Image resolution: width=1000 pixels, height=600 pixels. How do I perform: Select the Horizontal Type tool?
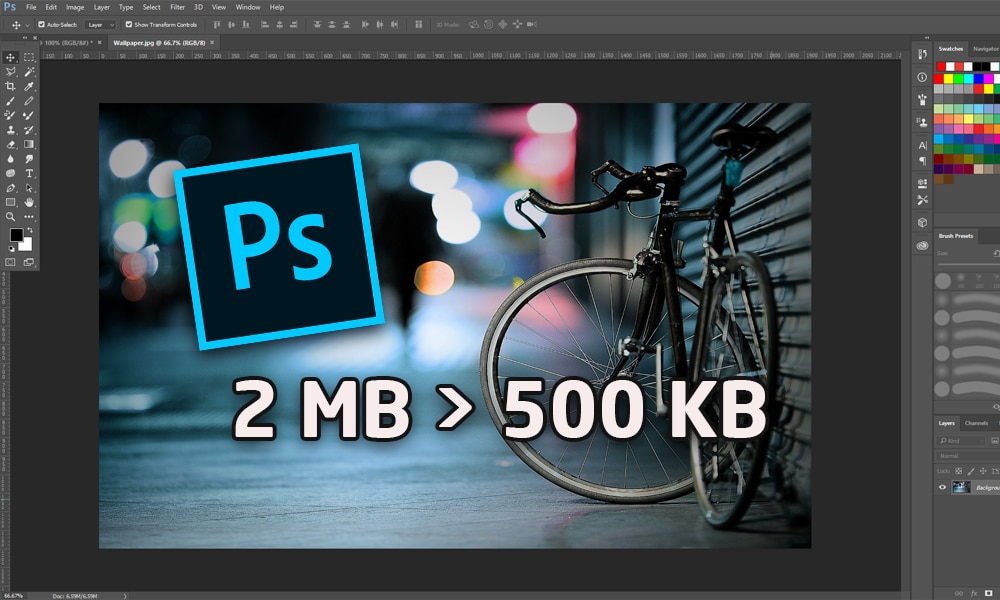(x=29, y=173)
